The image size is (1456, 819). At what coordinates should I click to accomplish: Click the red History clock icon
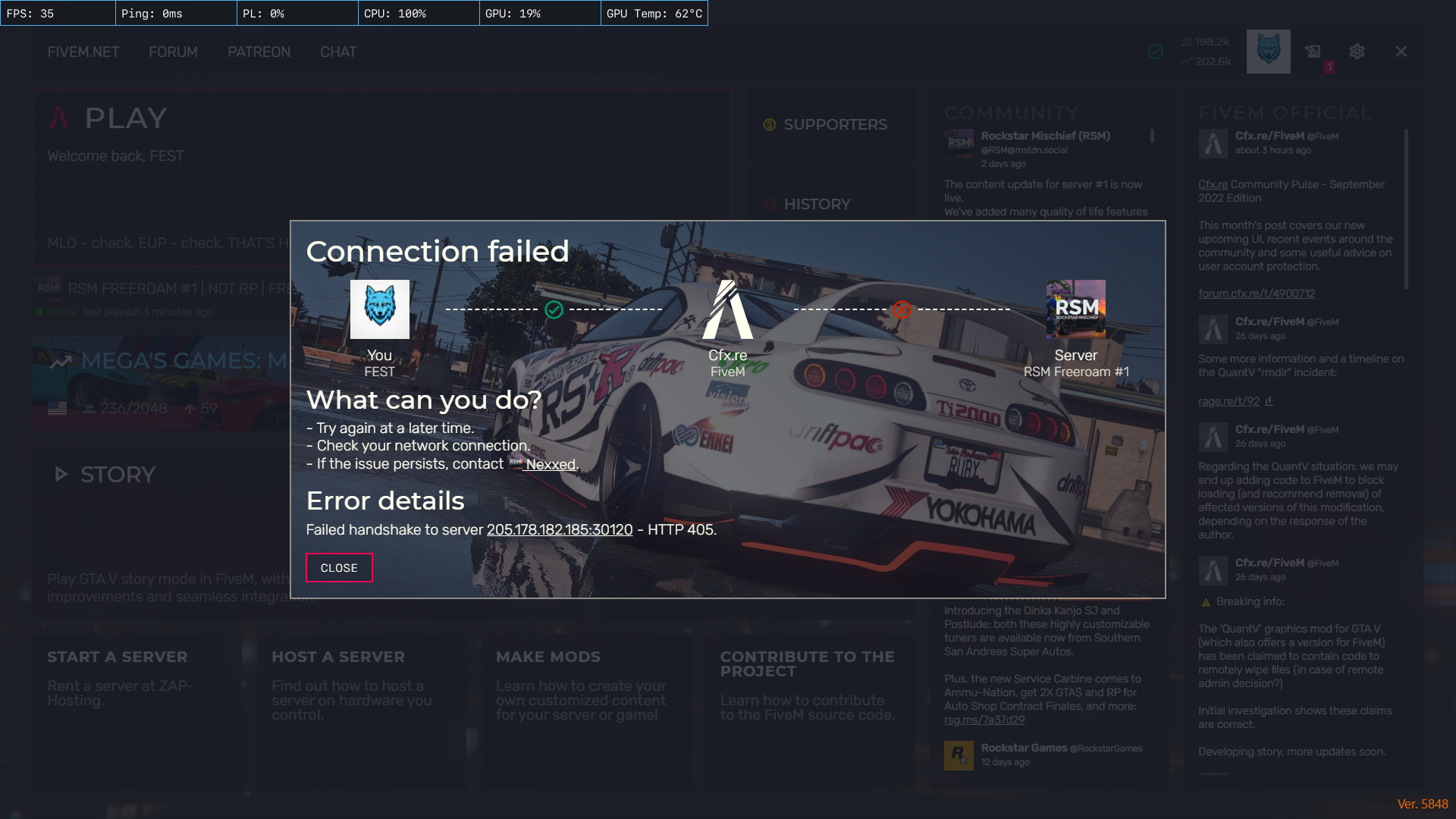pyautogui.click(x=768, y=203)
